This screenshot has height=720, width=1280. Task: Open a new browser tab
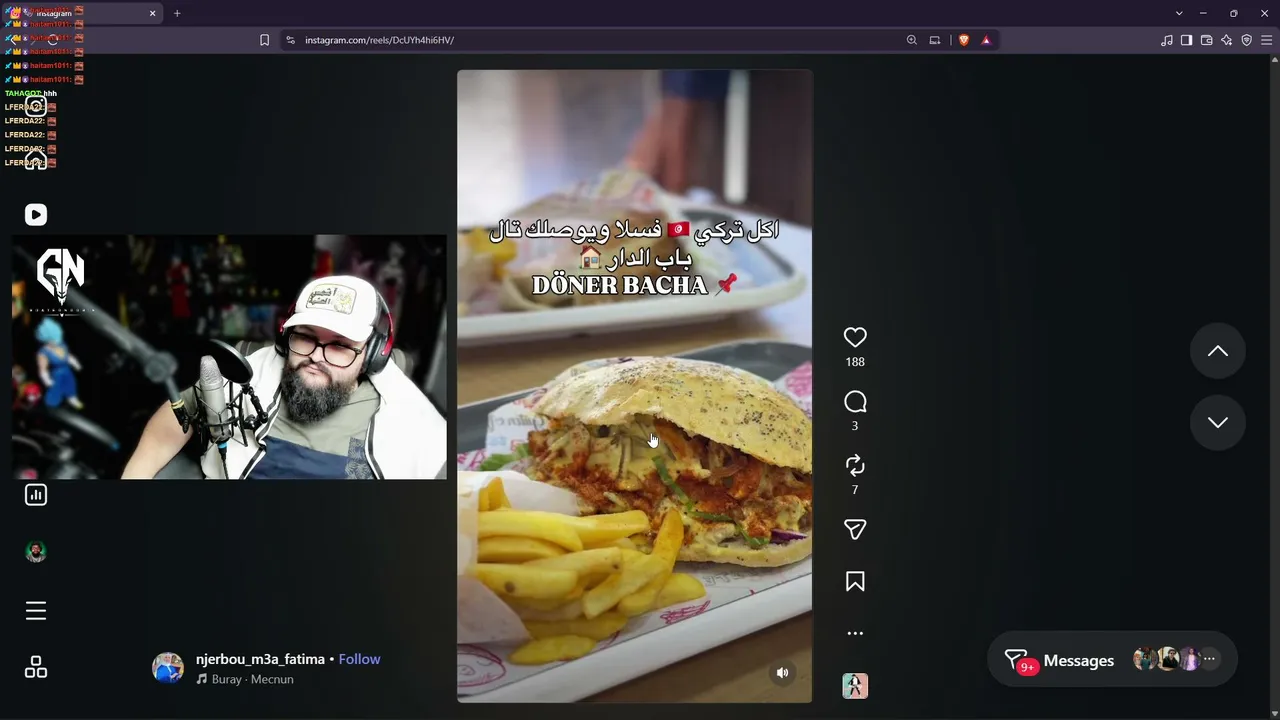177,13
